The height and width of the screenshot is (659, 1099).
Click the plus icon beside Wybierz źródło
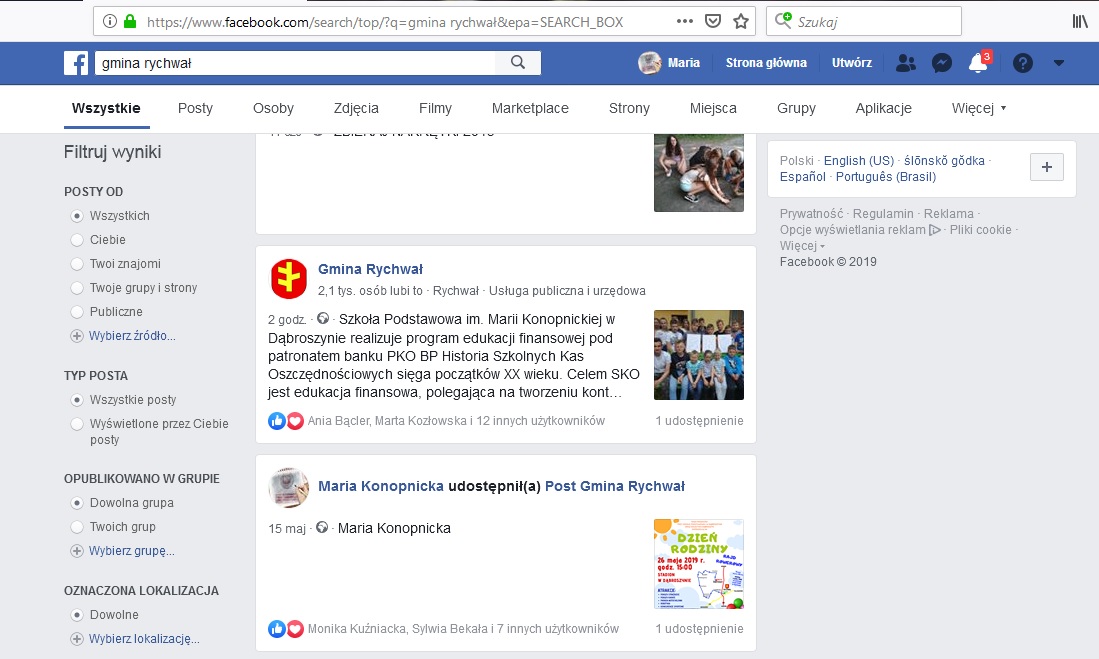point(76,336)
